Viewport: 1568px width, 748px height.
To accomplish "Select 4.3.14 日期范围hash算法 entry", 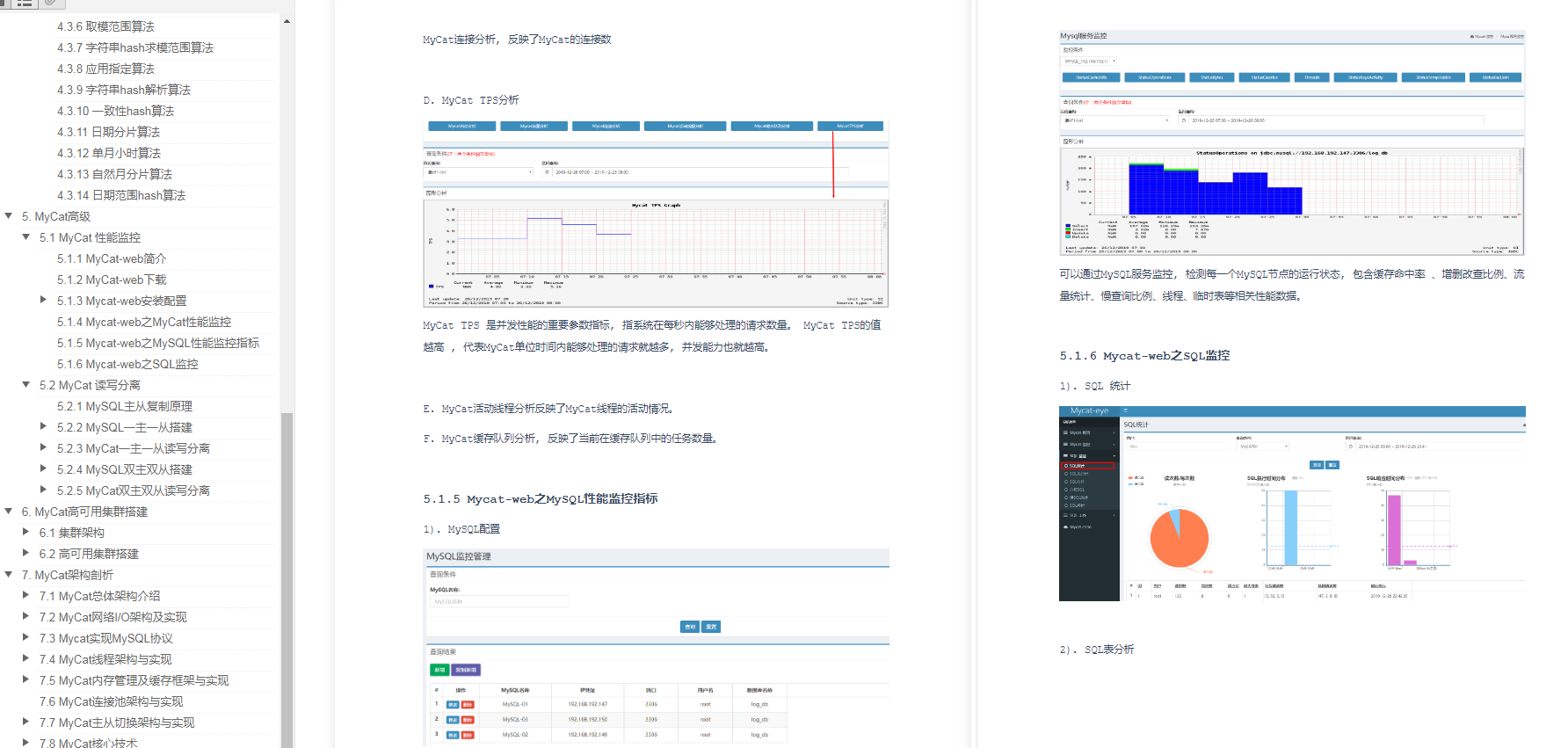I will point(121,195).
